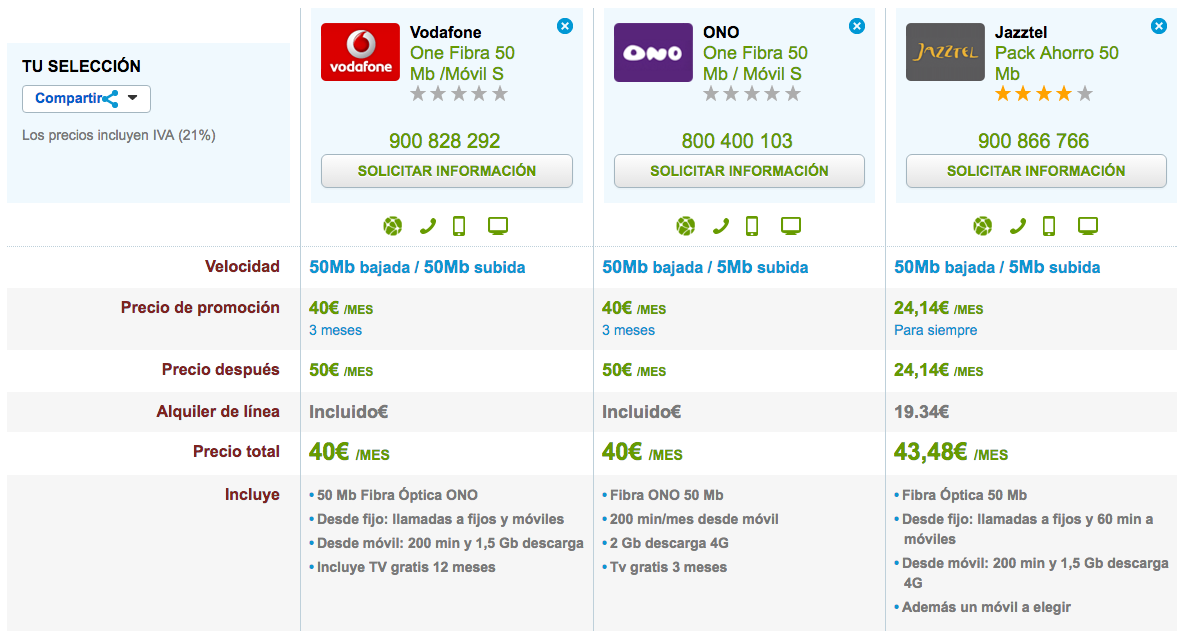Request information for Jazztel Pack Ahorro
1182x631 pixels.
click(1037, 171)
